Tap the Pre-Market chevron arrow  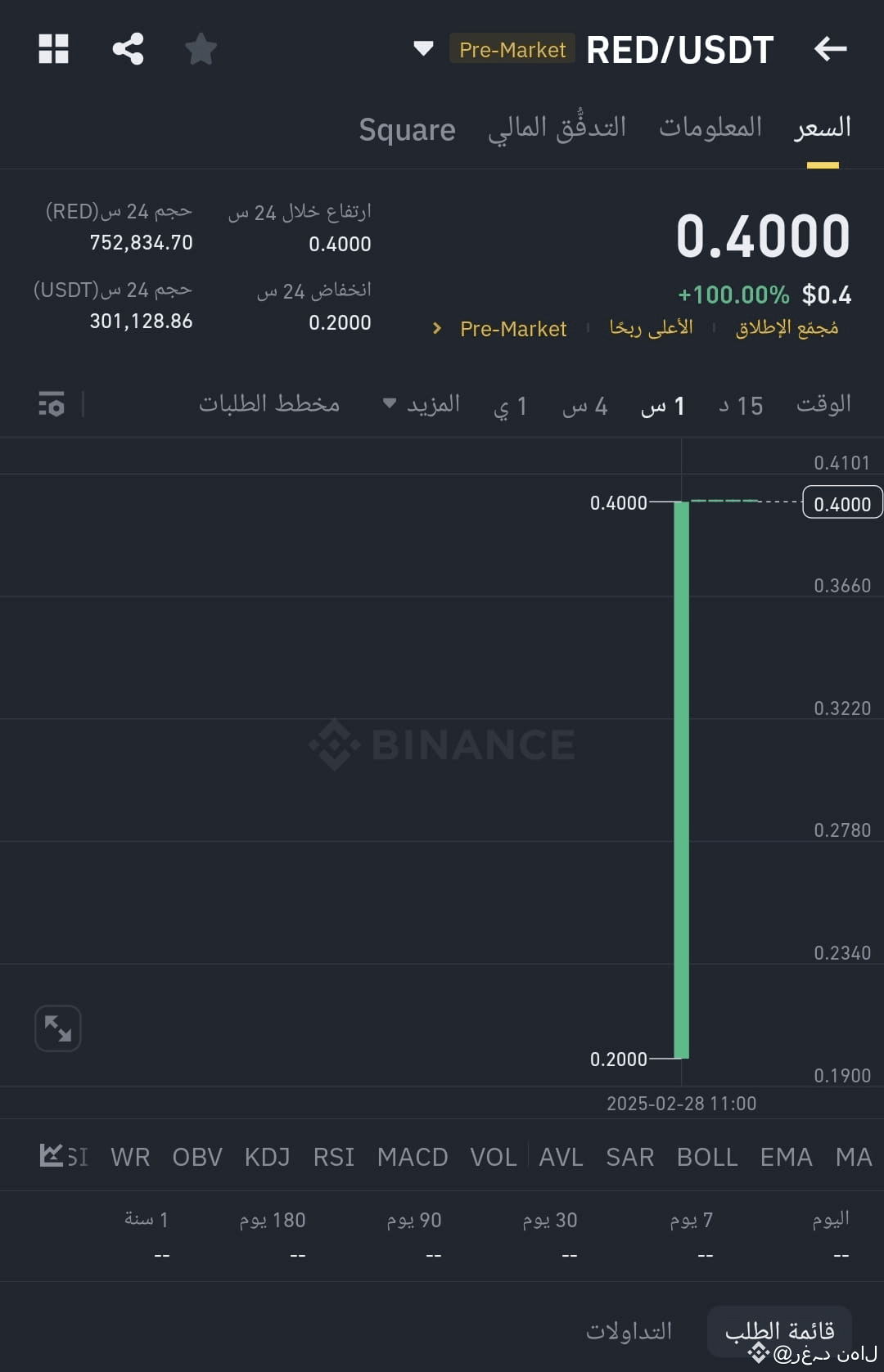click(437, 328)
